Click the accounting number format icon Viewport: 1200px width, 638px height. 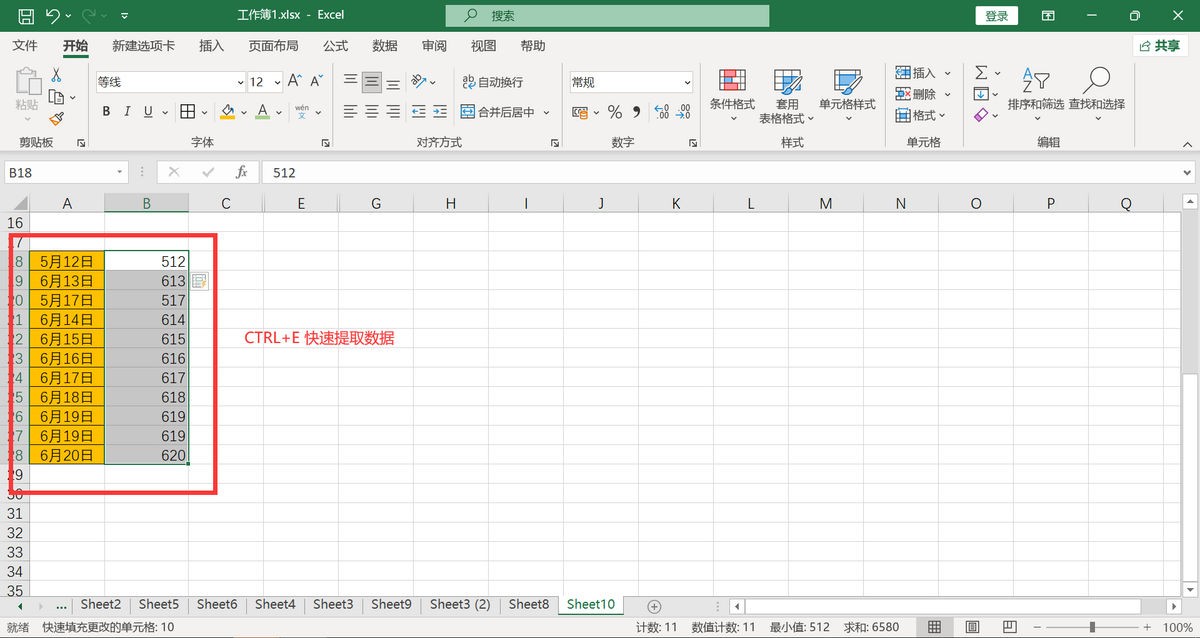click(x=581, y=112)
